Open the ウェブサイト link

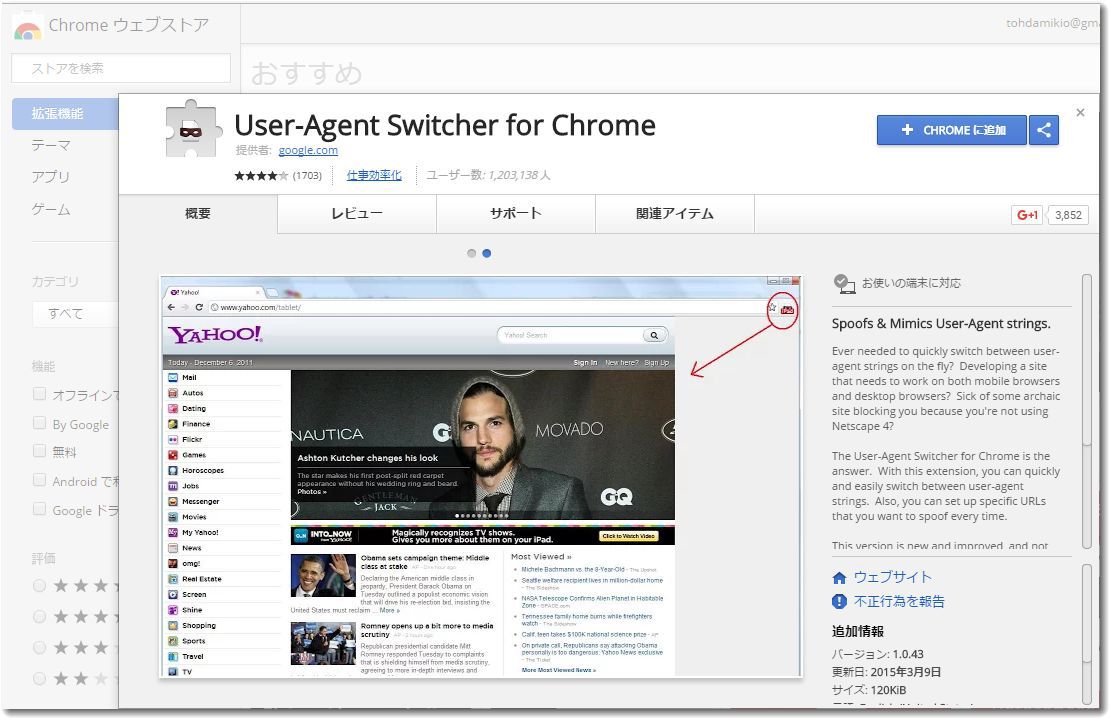(x=893, y=577)
